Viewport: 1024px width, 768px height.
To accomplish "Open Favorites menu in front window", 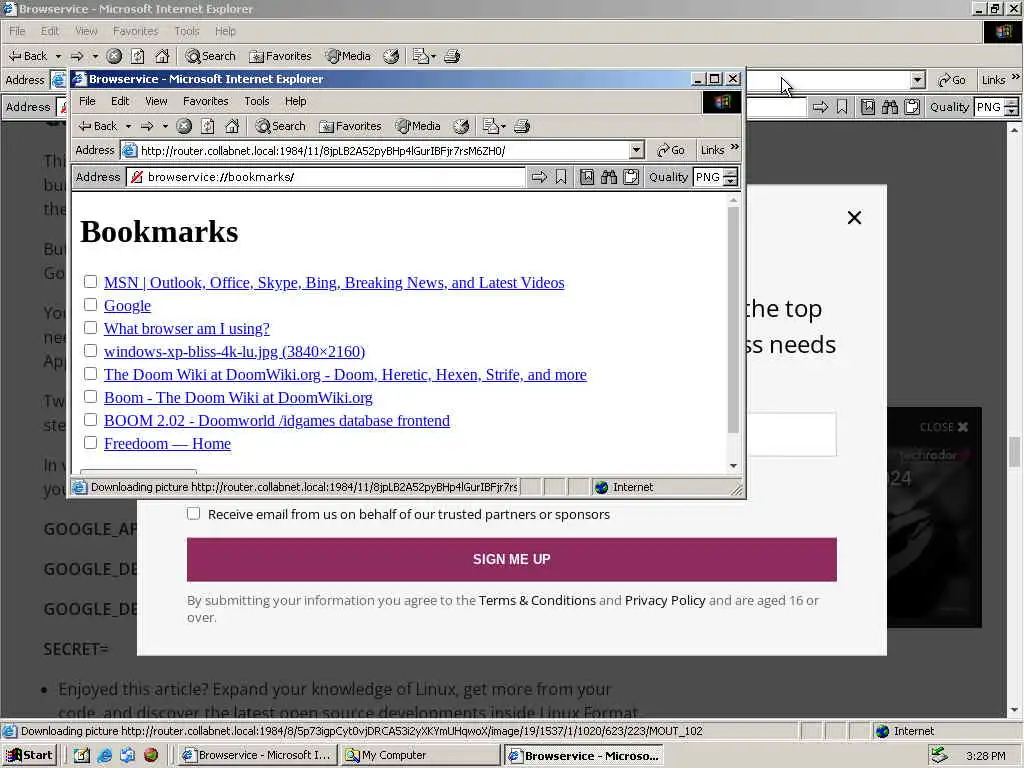I will (x=206, y=101).
